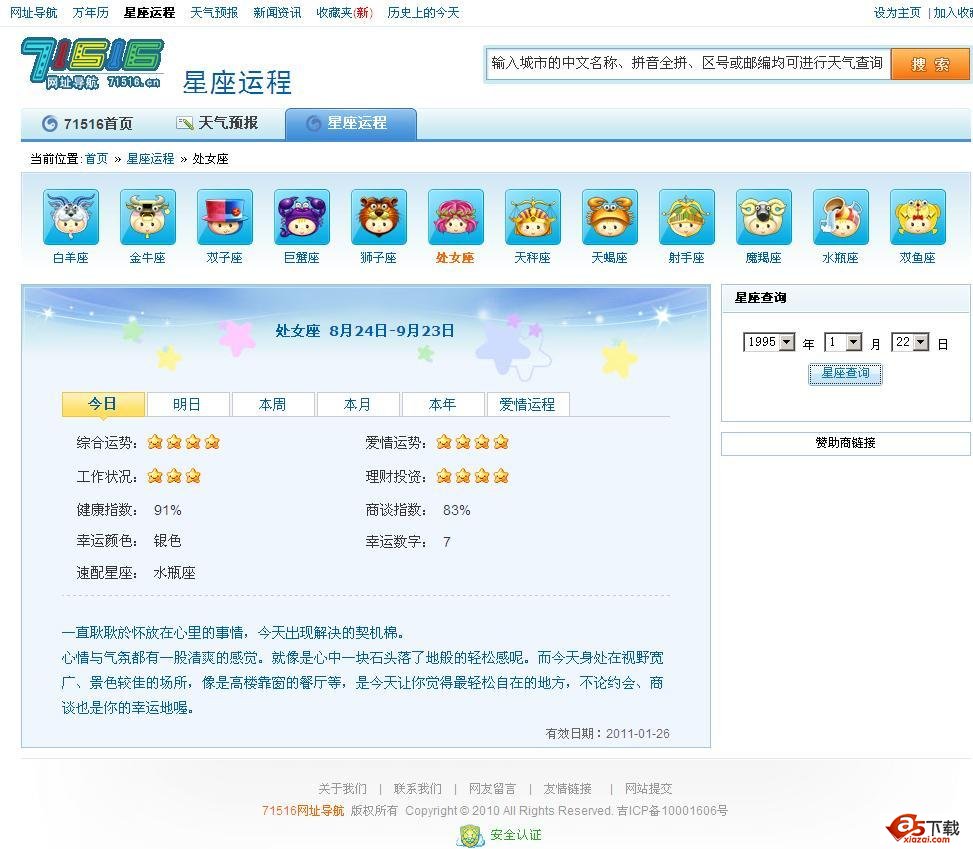Click the 星座查询 query button
Viewport: 973px width, 849px height.
click(x=845, y=374)
